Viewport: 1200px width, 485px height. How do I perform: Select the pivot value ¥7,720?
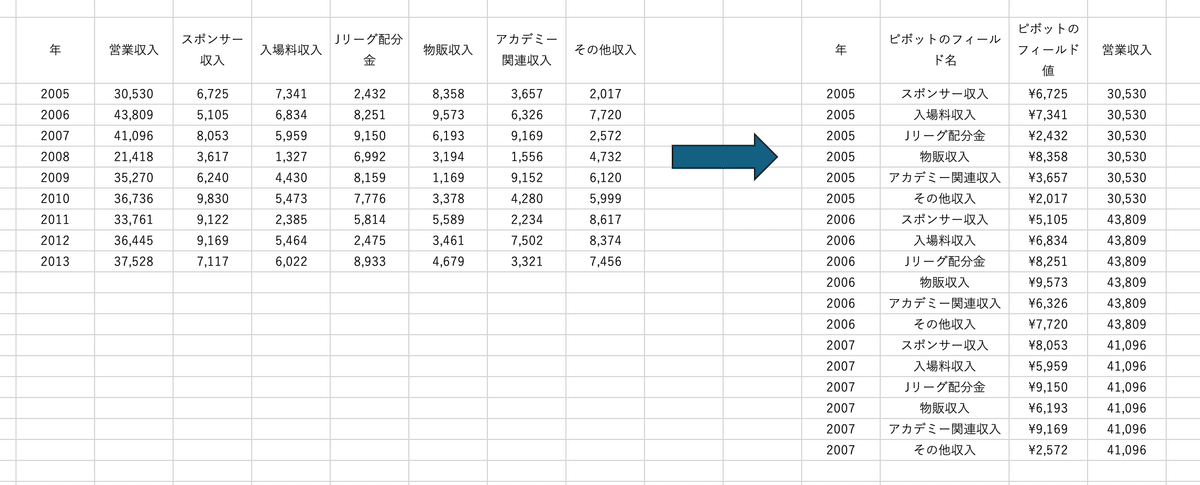coord(1047,324)
